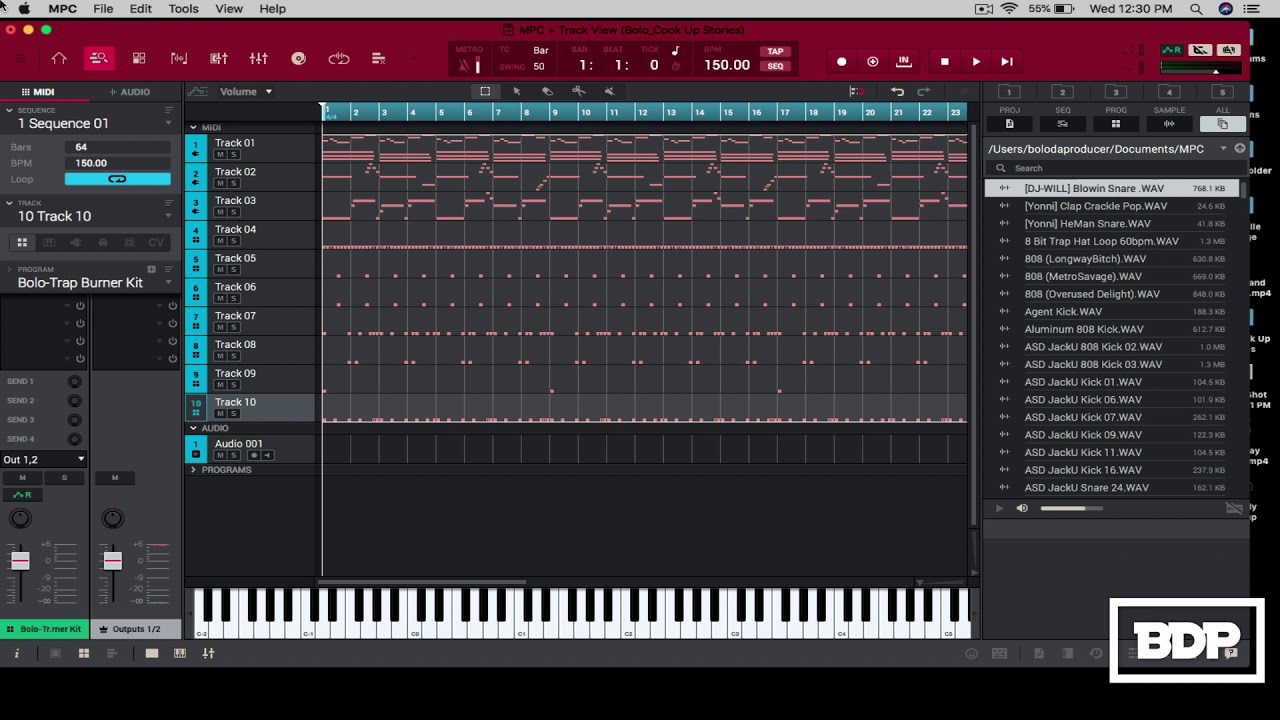Click the Bolo-Trap kit channel fader
This screenshot has width=1280, height=720.
click(20, 561)
